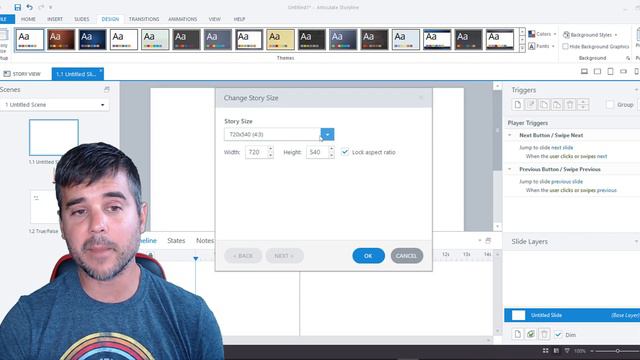Open the HOME ribbon tab

tap(28, 19)
